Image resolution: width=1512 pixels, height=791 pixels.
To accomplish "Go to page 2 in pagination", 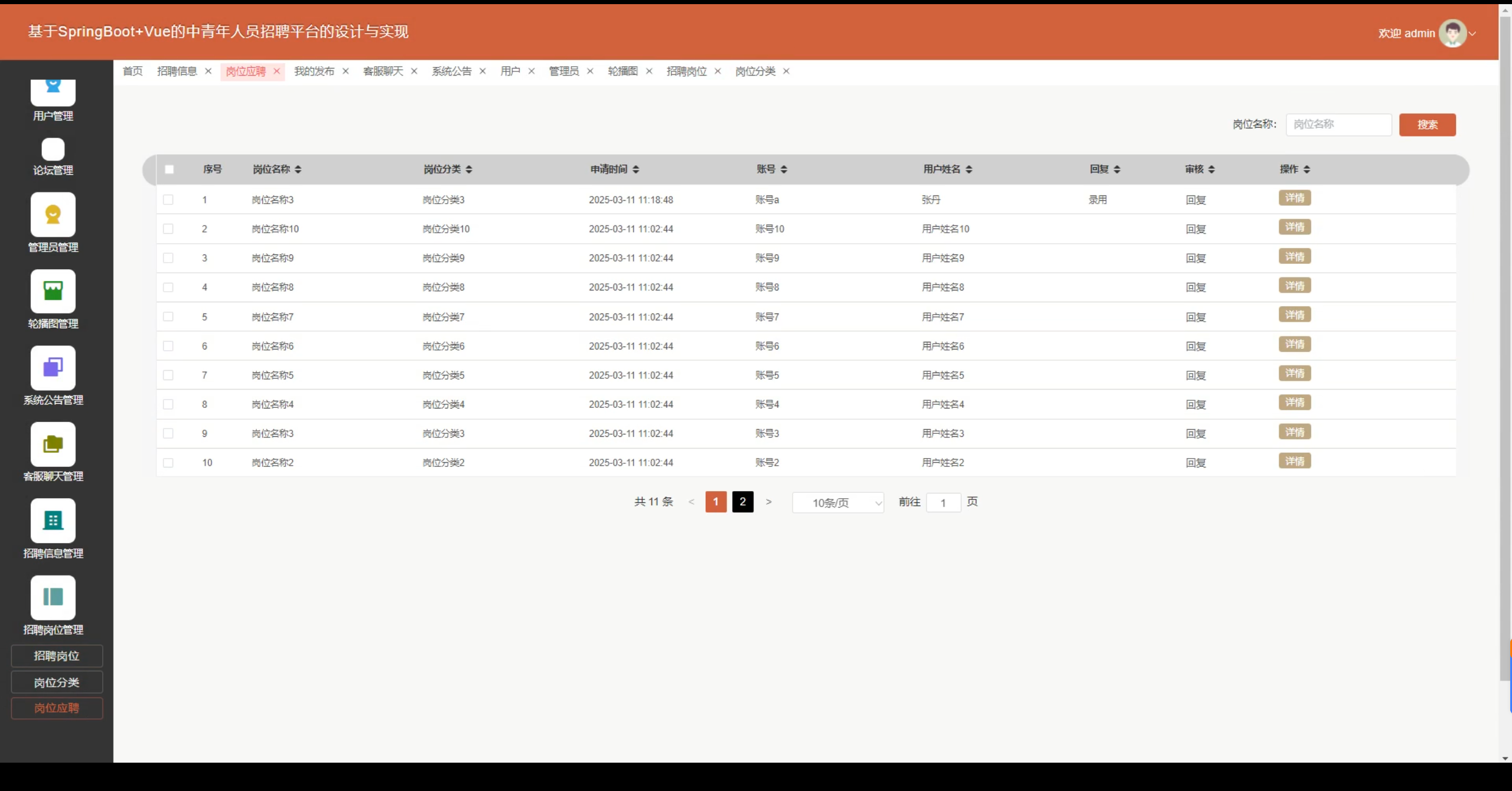I will tap(742, 502).
